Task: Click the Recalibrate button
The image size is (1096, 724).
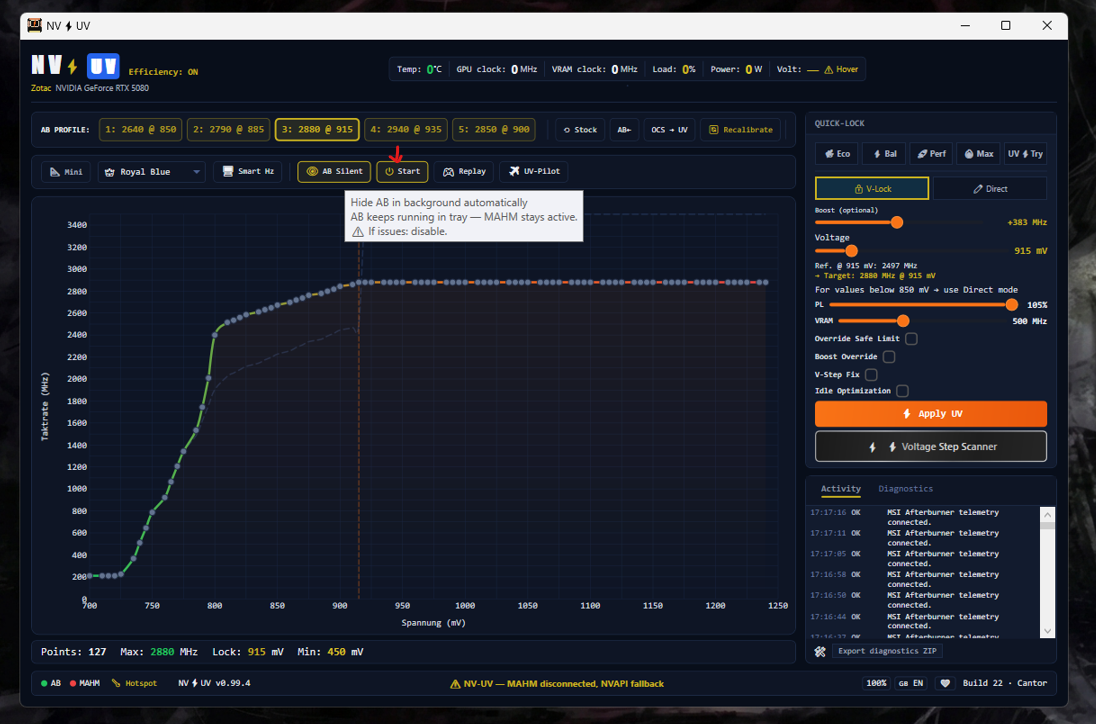Action: tap(740, 129)
